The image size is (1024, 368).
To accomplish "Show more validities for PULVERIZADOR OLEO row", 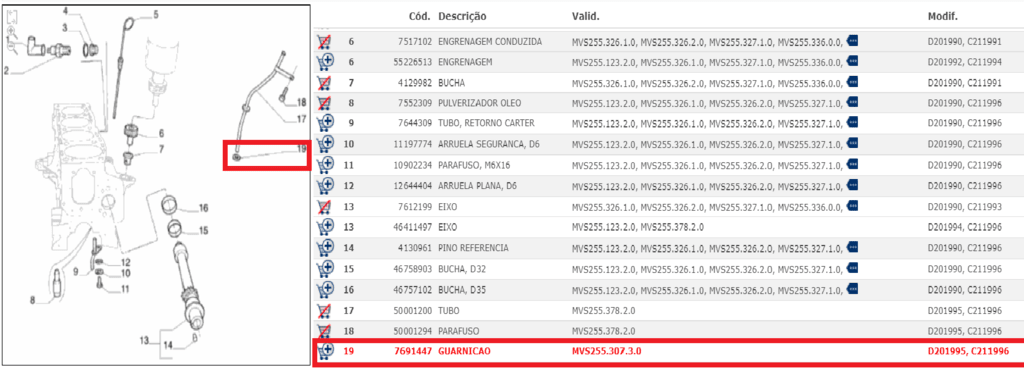I will tap(852, 103).
